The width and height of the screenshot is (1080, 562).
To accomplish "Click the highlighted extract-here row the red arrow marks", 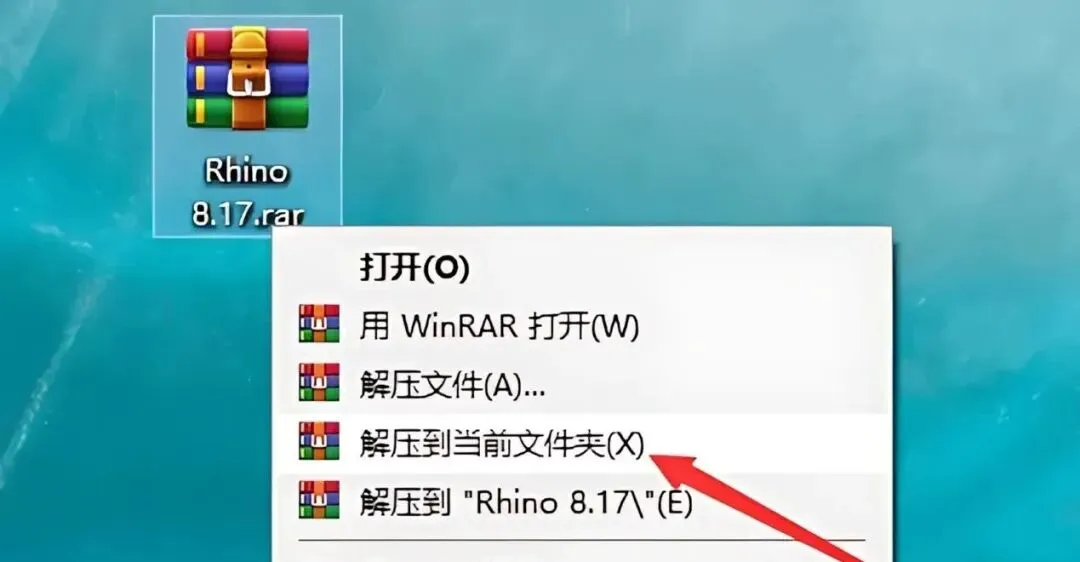I will (x=583, y=443).
